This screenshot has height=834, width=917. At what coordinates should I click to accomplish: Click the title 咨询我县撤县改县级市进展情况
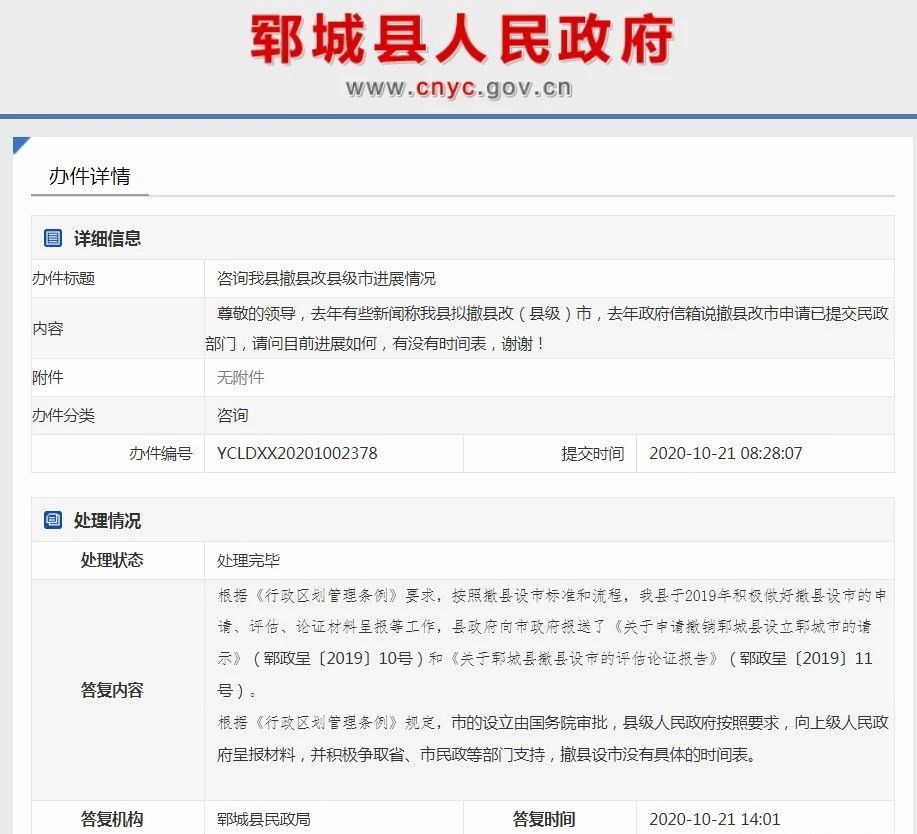coord(326,278)
